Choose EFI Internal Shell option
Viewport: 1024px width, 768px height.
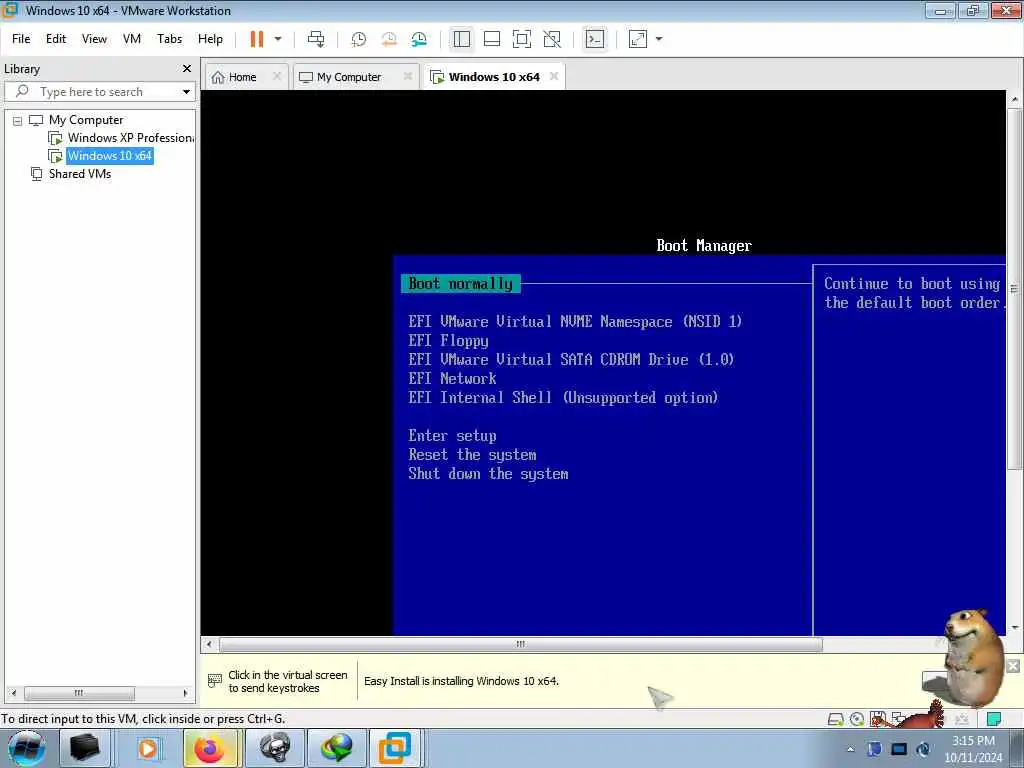click(563, 397)
